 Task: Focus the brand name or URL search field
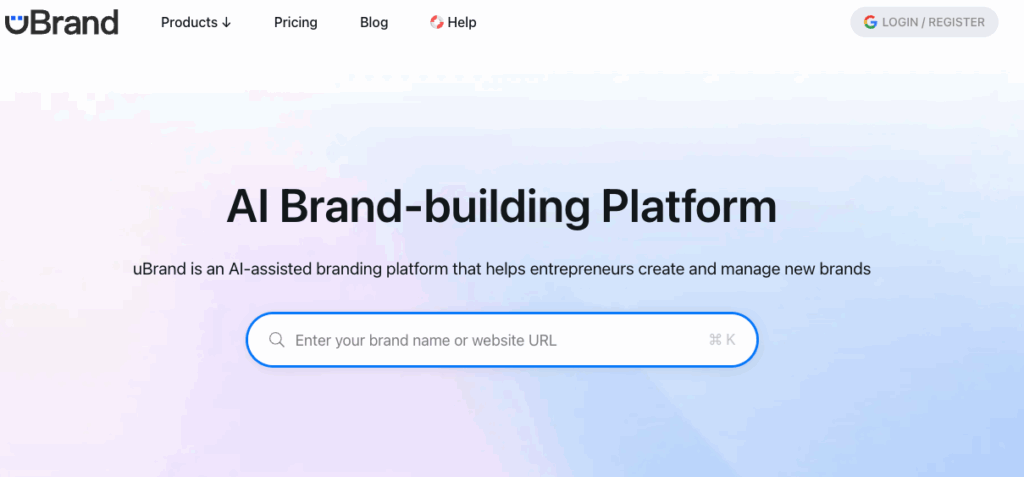coord(480,340)
